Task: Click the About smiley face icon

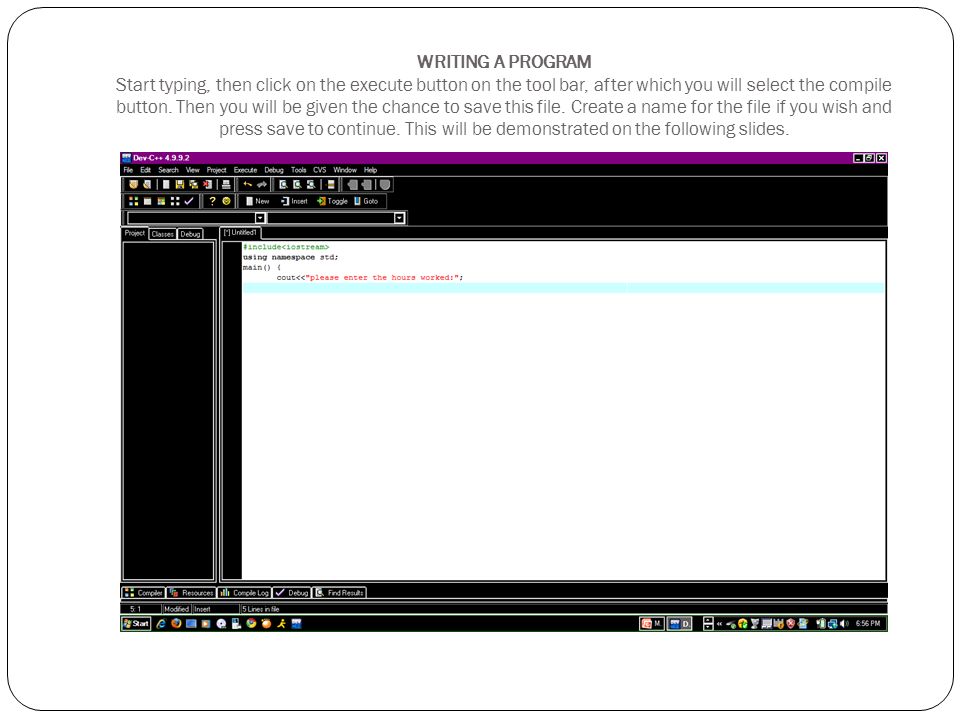Action: (227, 201)
